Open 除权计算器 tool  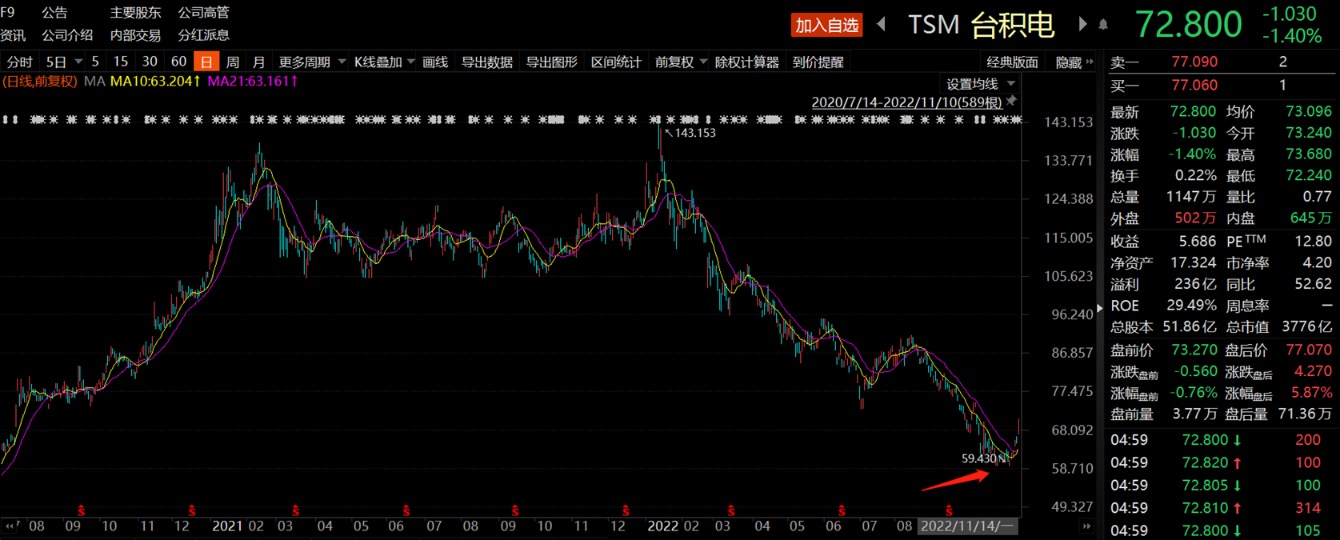coord(747,62)
